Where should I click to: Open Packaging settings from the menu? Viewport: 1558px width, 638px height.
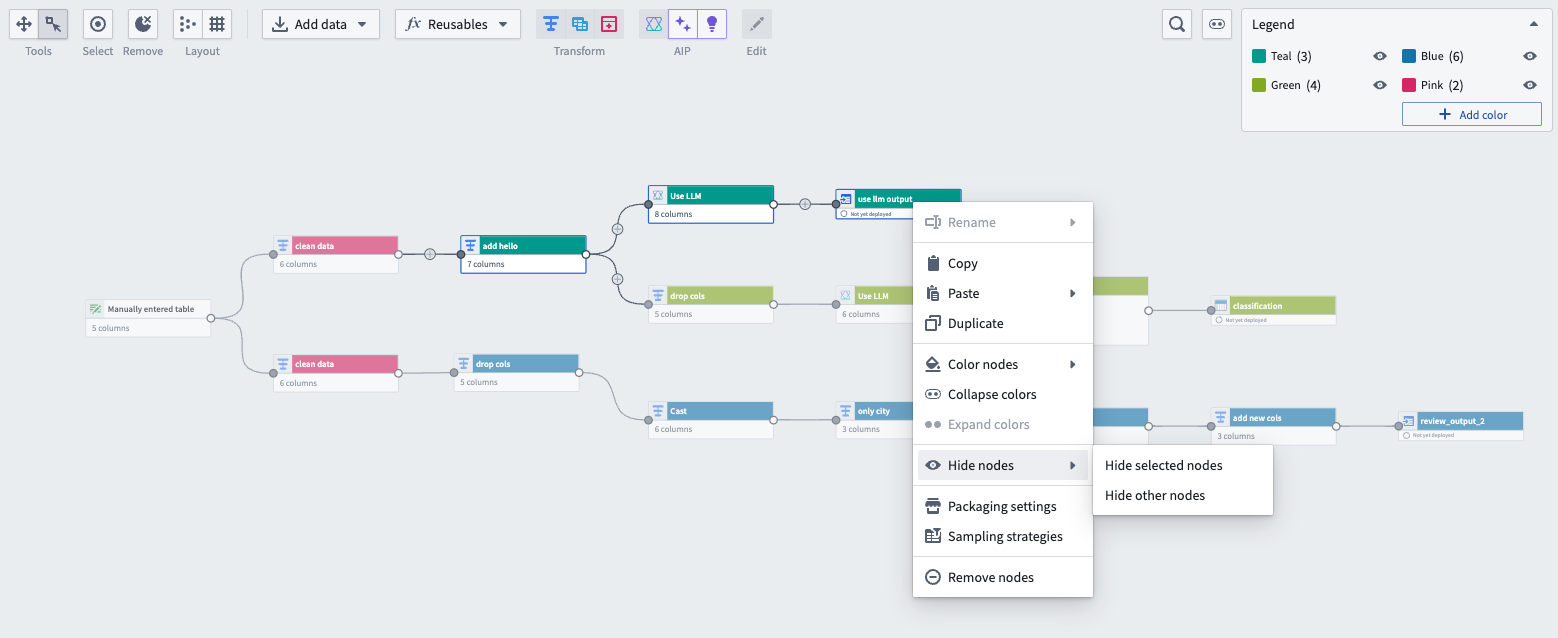tap(1003, 506)
